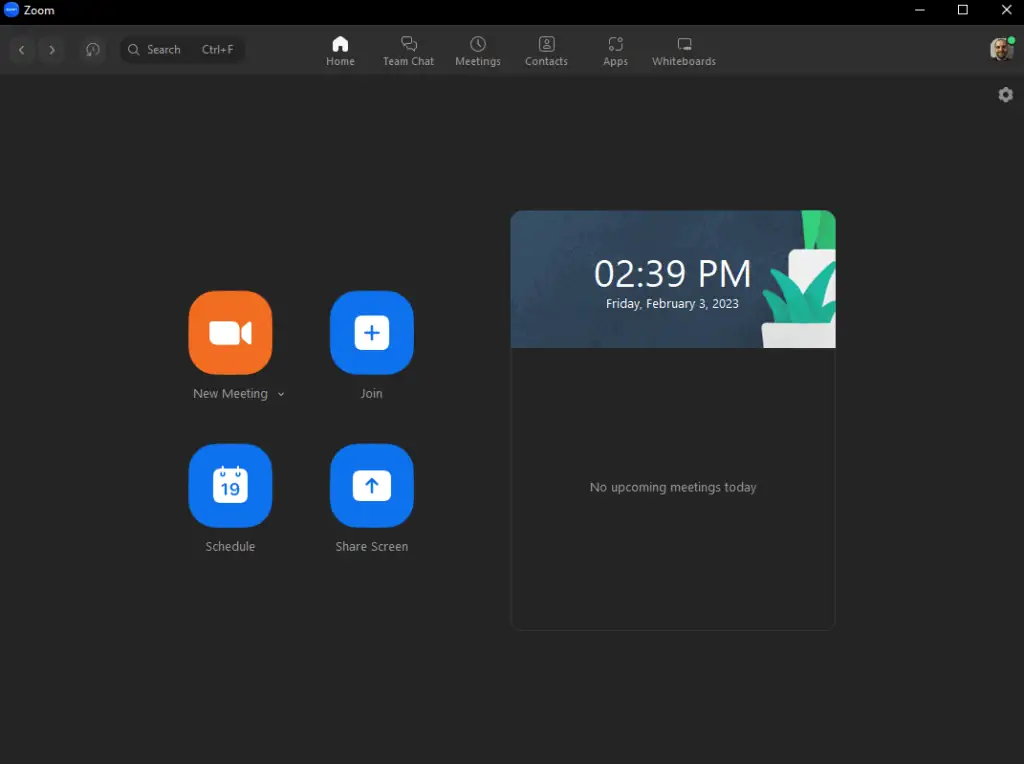This screenshot has width=1024, height=764.
Task: Open the Schedule calendar icon
Action: [x=230, y=486]
